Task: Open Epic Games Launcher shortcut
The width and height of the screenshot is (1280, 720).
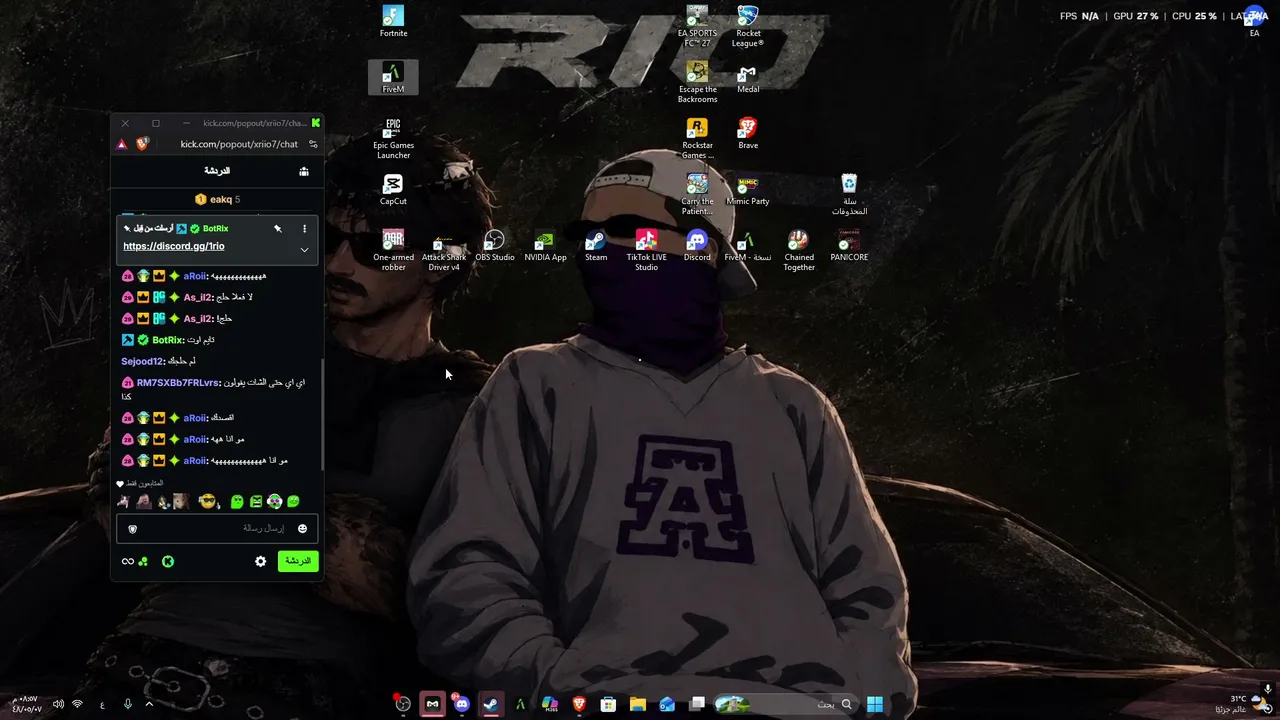Action: [393, 139]
